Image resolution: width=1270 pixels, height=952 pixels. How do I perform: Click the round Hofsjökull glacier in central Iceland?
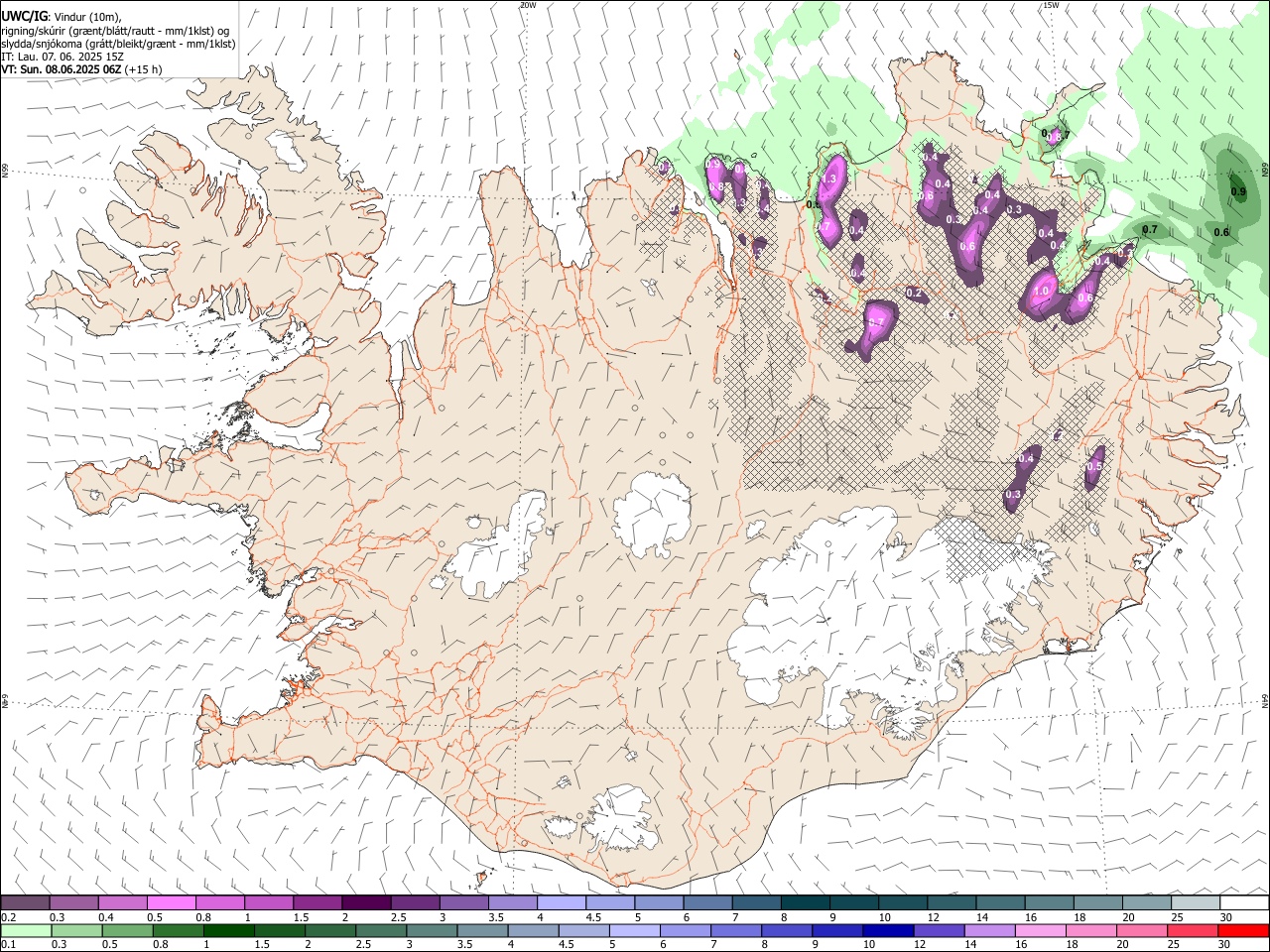[x=652, y=514]
